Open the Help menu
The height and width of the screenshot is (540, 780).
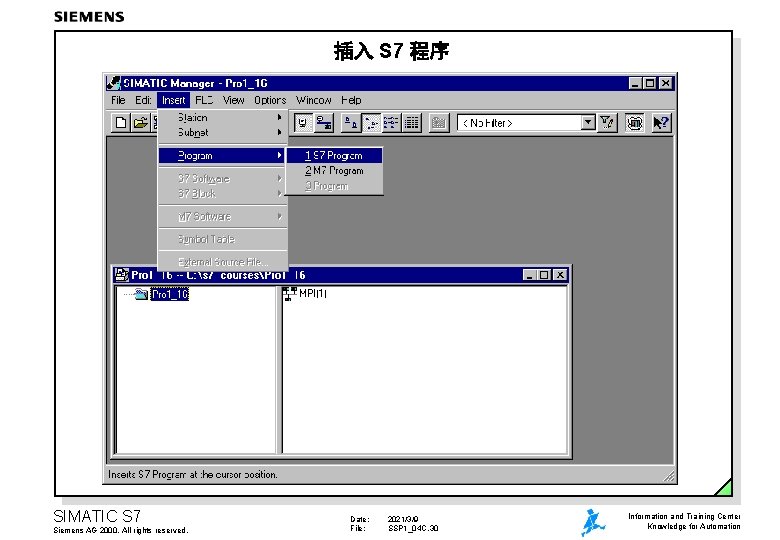[x=351, y=100]
